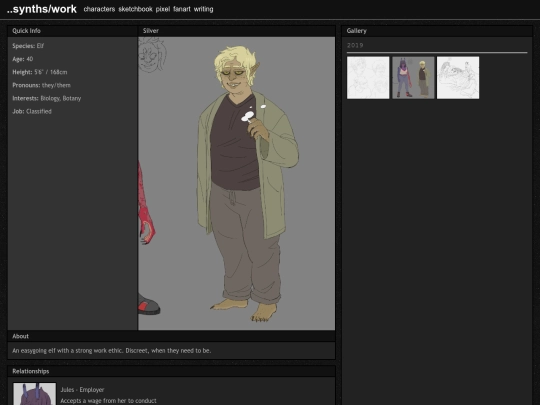
Task: Open the third gallery line-art thumbnail
Action: click(x=458, y=77)
